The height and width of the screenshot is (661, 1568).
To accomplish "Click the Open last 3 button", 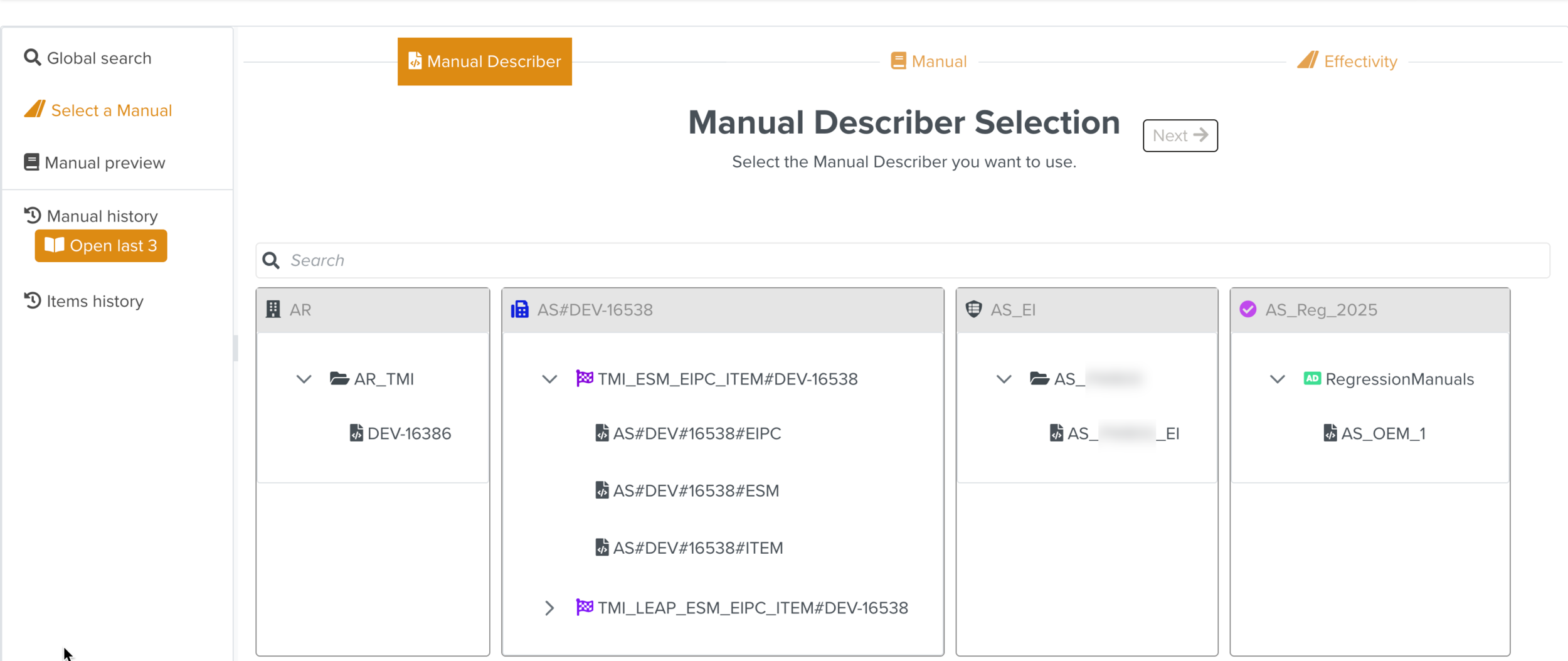I will point(101,246).
